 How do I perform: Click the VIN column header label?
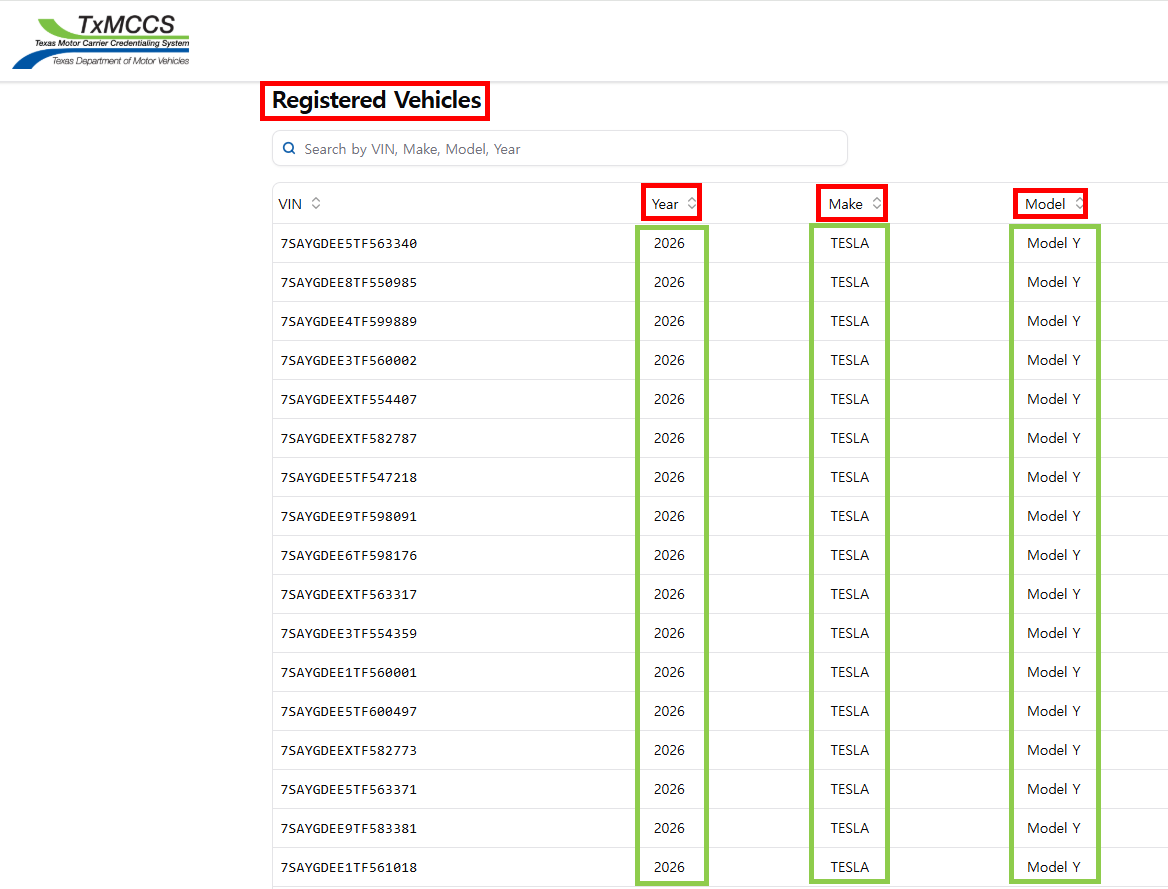tap(290, 204)
